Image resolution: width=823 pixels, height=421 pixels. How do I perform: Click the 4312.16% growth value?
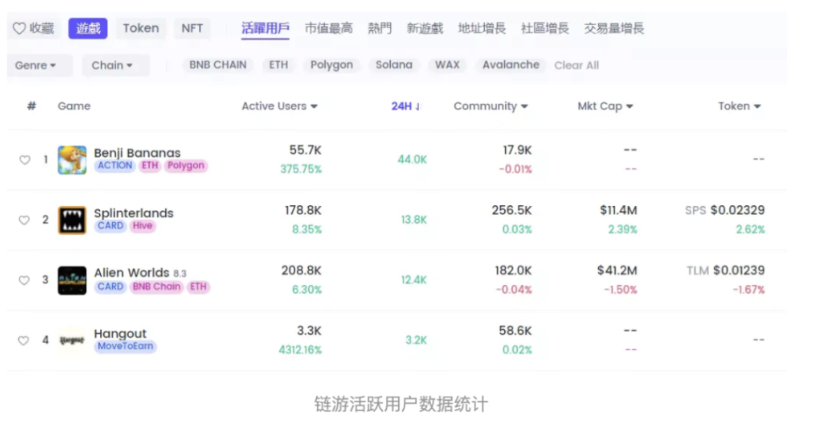[300, 350]
